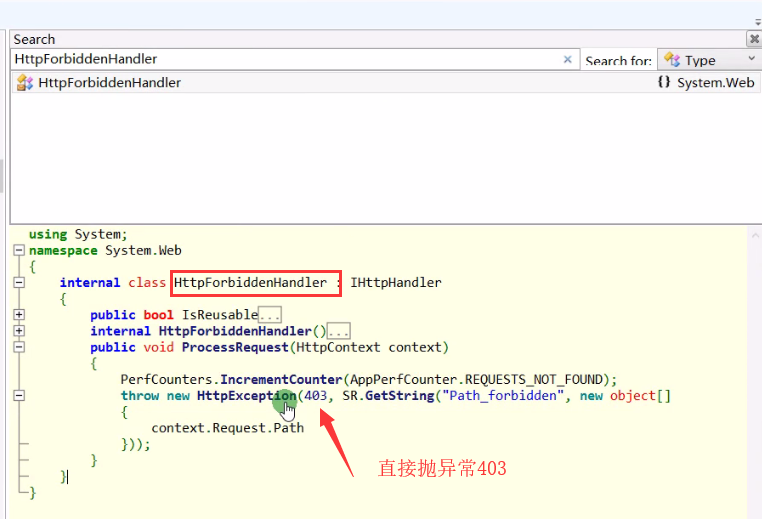
Task: Close the Search panel
Action: tap(754, 38)
